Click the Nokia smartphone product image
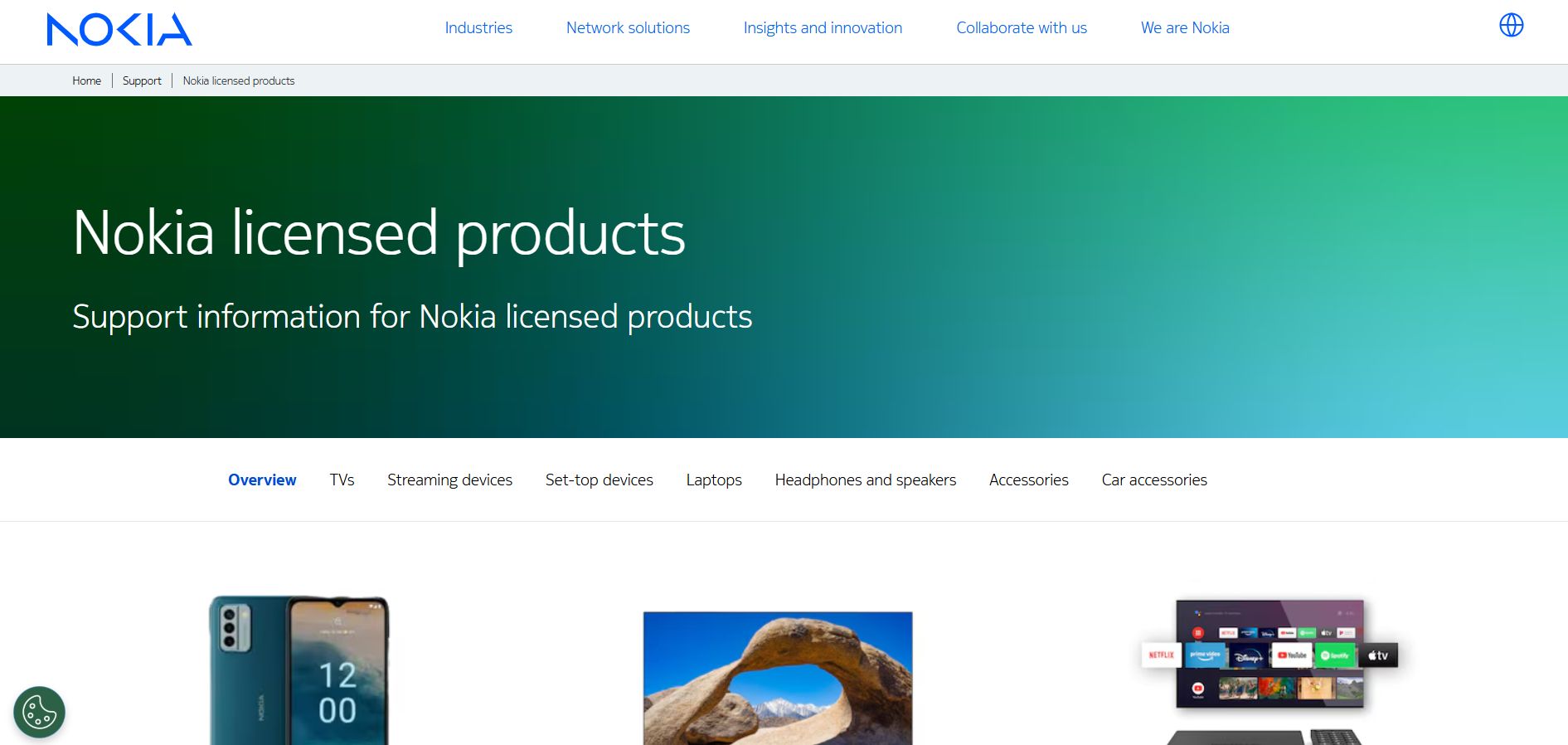The width and height of the screenshot is (1568, 745). [x=299, y=670]
